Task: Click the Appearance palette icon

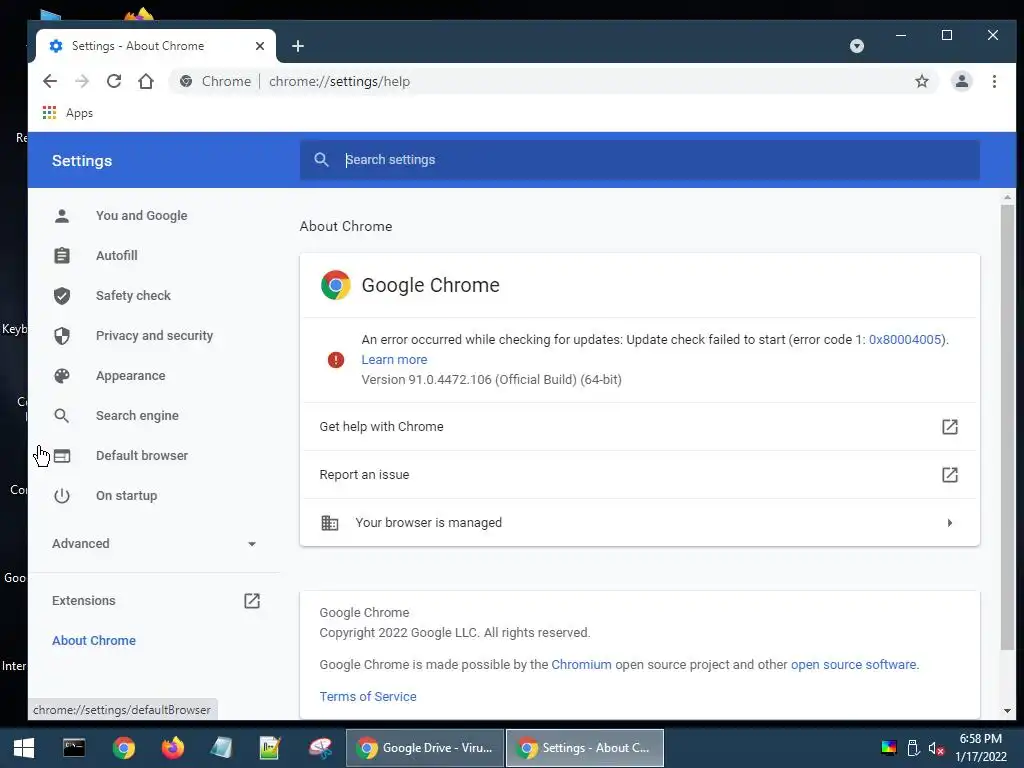Action: click(x=62, y=376)
